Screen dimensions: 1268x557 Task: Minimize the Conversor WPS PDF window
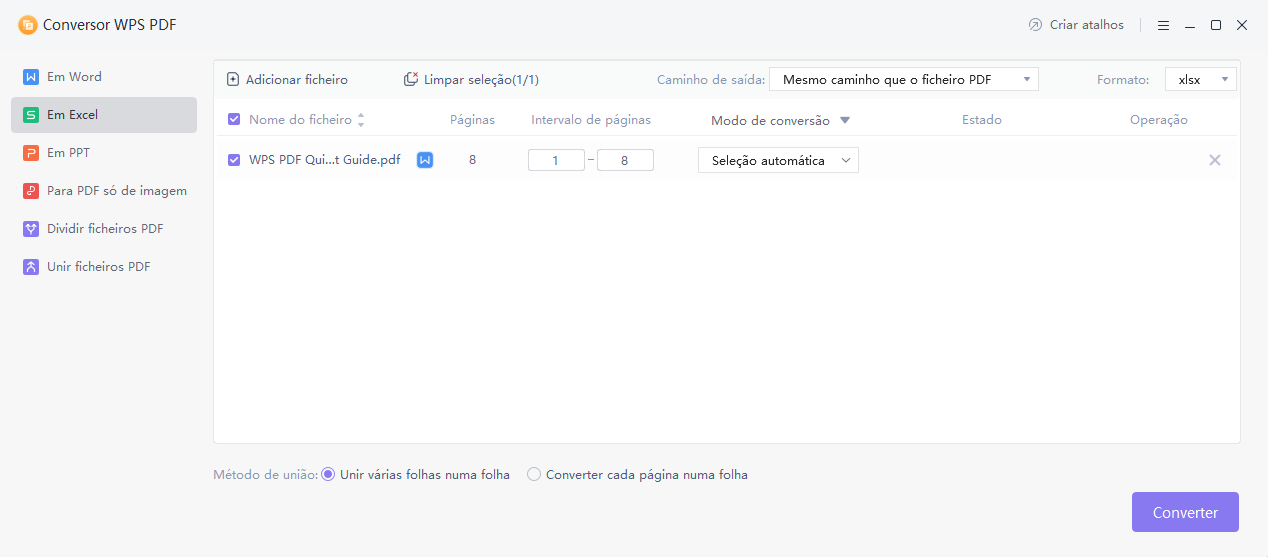click(x=1190, y=25)
